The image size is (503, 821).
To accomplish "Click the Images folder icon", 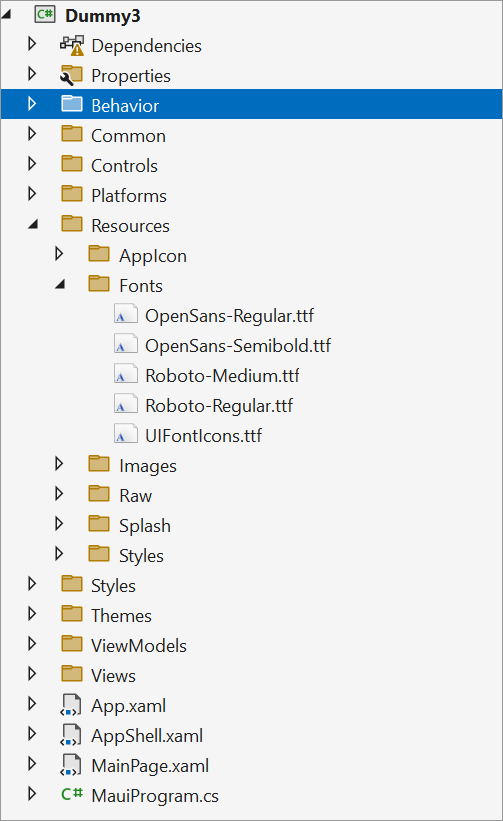I will [x=99, y=464].
